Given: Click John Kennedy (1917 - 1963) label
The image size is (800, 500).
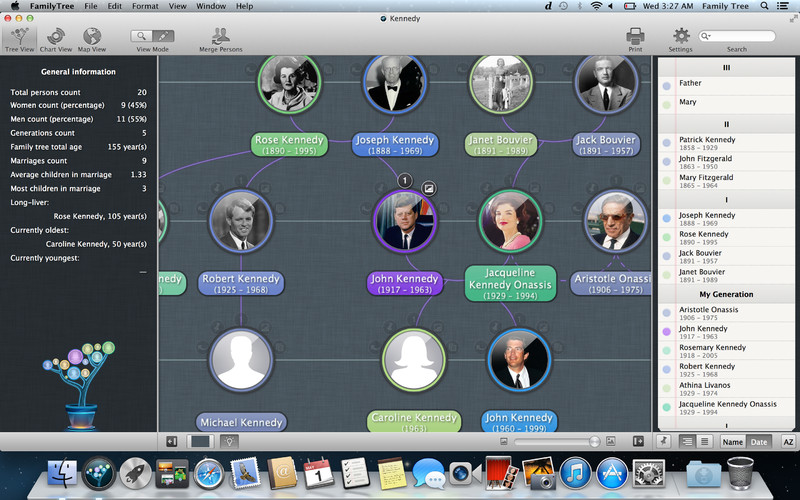Looking at the screenshot, I should coord(404,283).
